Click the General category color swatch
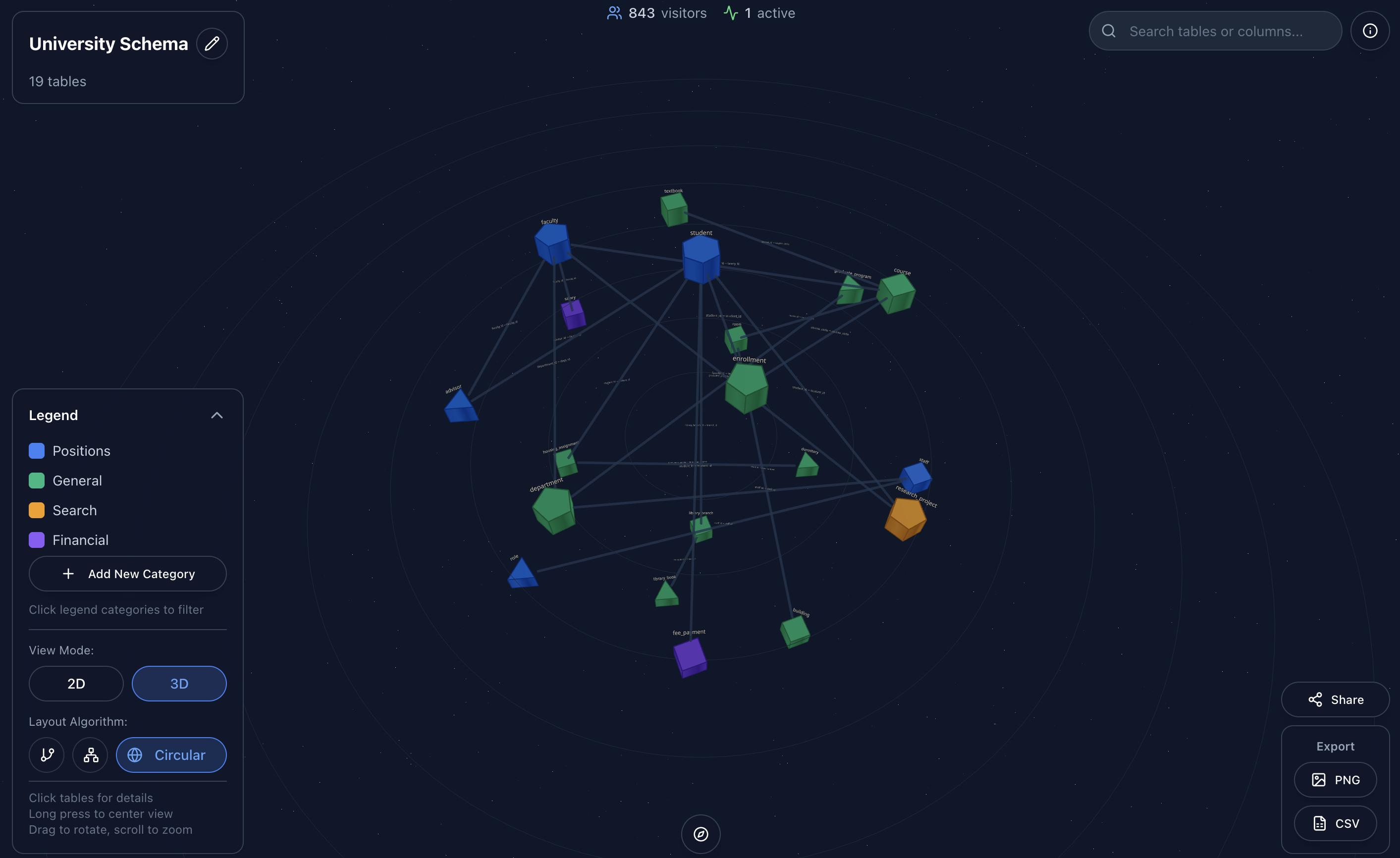This screenshot has width=1400, height=858. (x=36, y=480)
